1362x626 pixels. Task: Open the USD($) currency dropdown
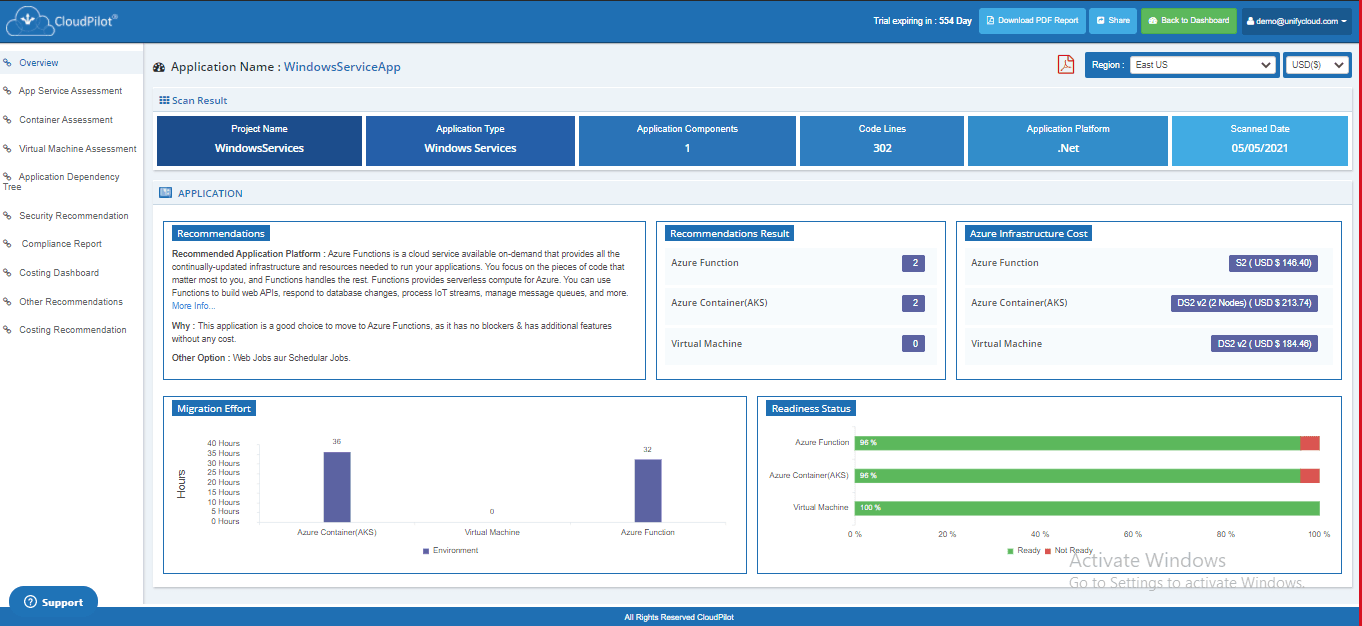click(1317, 65)
